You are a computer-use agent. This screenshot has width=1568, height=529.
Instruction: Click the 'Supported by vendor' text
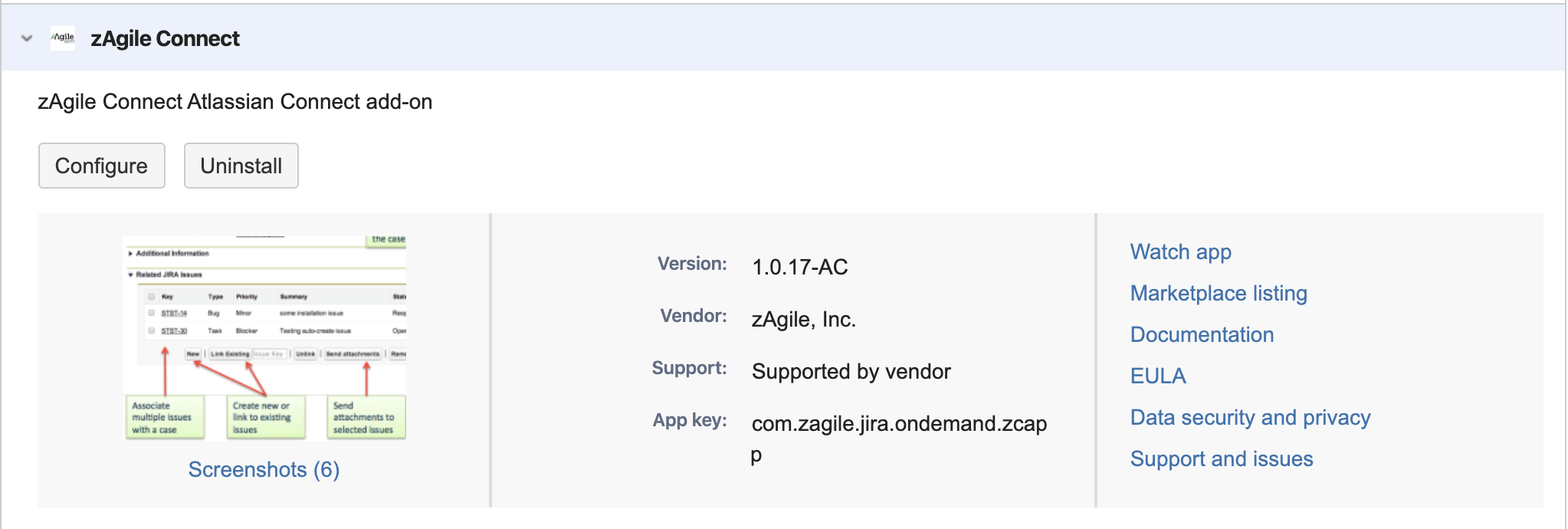pos(851,371)
